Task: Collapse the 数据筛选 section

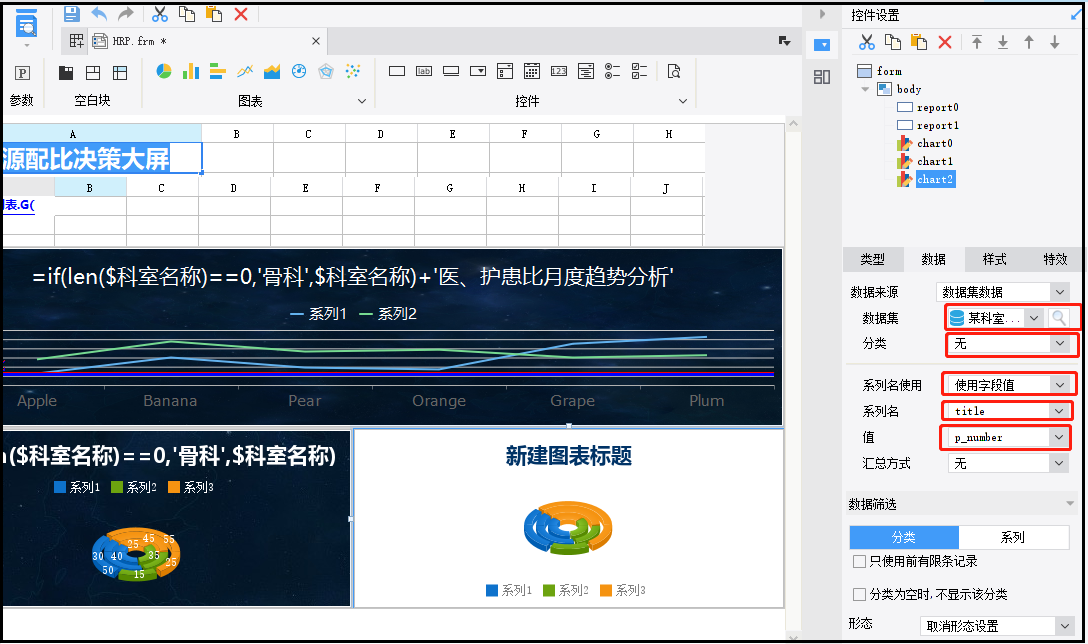Action: (x=1070, y=504)
